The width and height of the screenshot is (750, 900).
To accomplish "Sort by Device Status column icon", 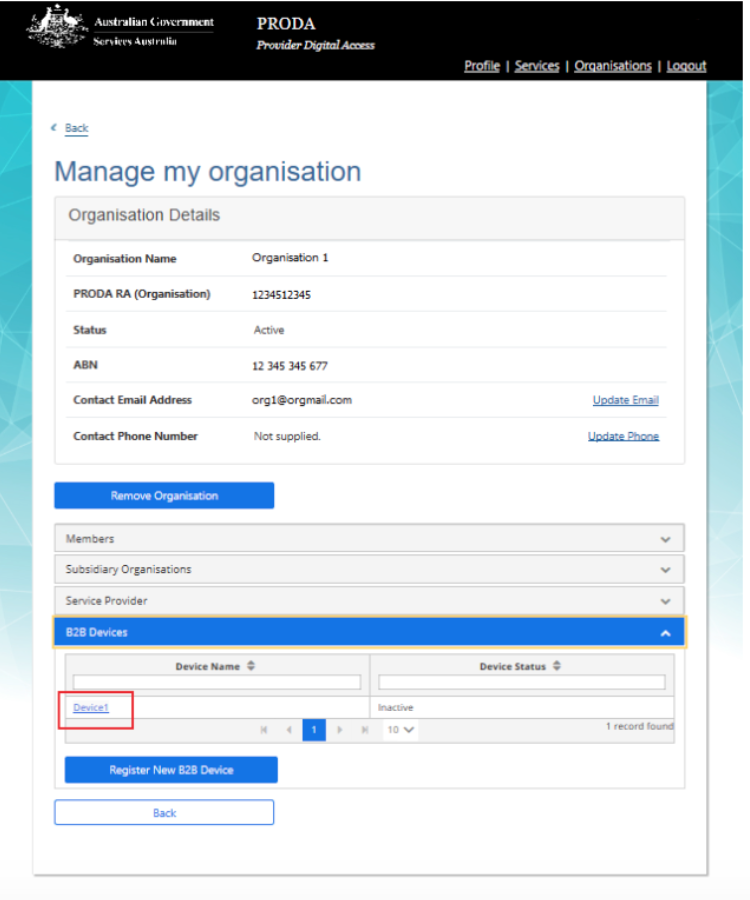I will click(557, 666).
